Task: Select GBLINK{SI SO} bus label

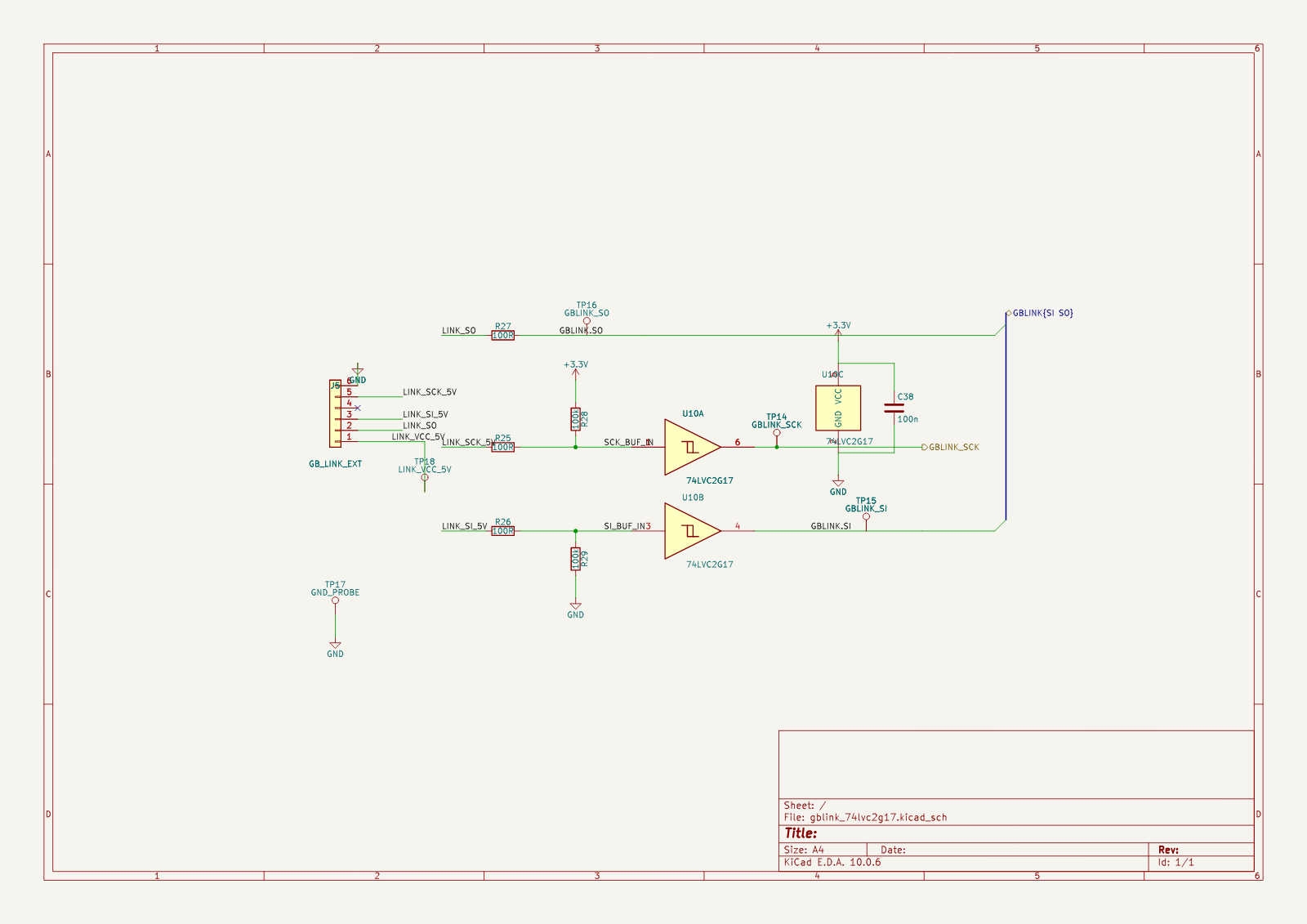Action: (x=1040, y=313)
